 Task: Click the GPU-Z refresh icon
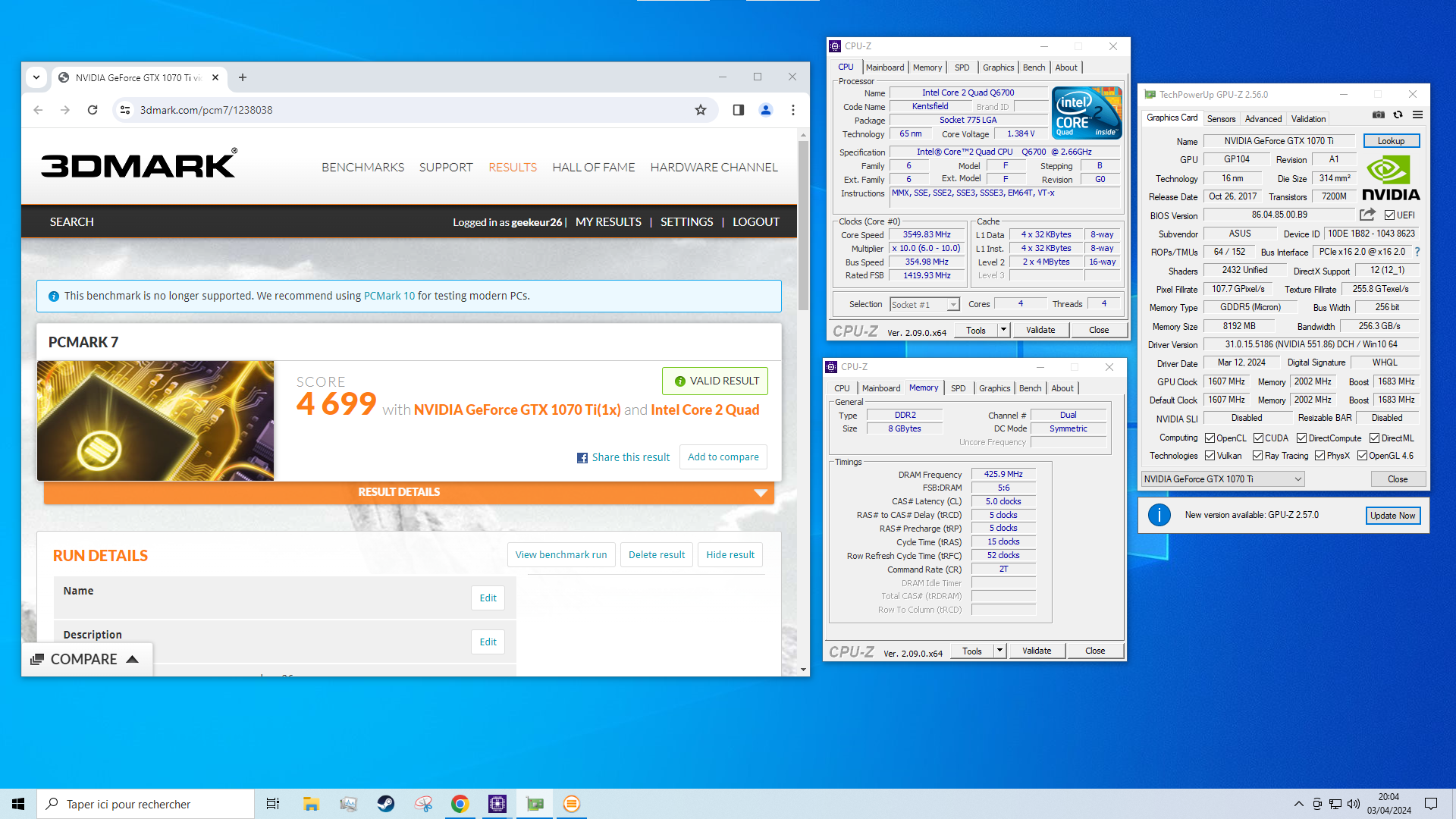tap(1398, 115)
